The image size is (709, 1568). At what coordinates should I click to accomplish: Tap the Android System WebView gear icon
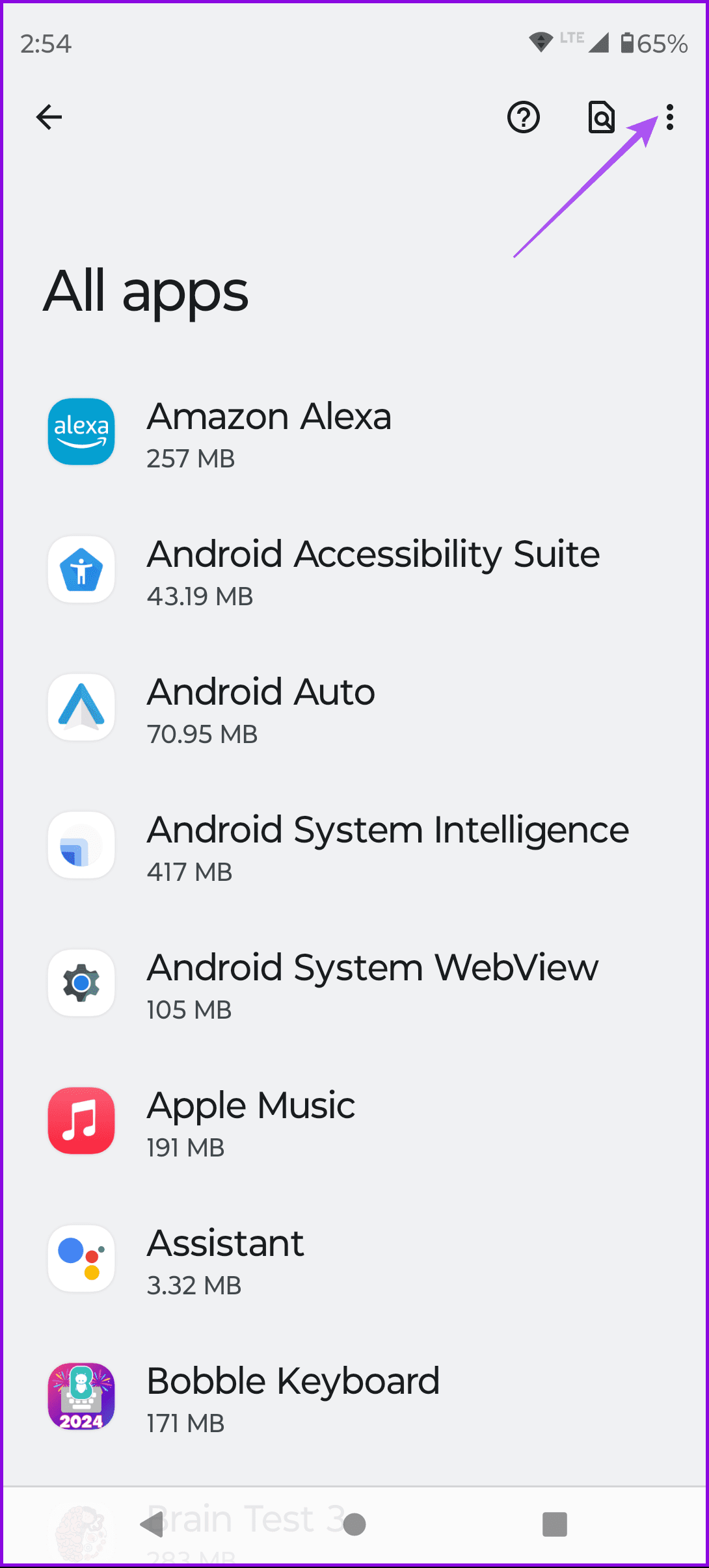tap(81, 983)
